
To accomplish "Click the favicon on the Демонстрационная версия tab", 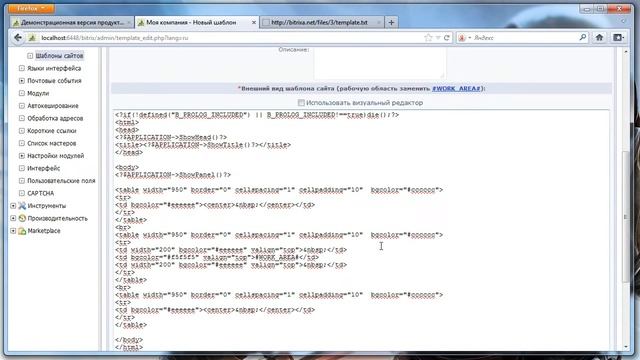I will [16, 22].
